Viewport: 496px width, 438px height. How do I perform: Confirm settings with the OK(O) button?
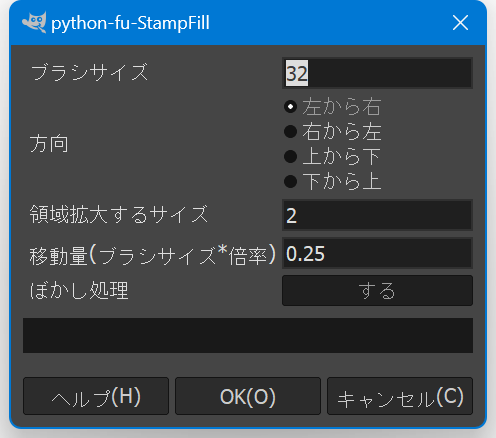(x=248, y=396)
